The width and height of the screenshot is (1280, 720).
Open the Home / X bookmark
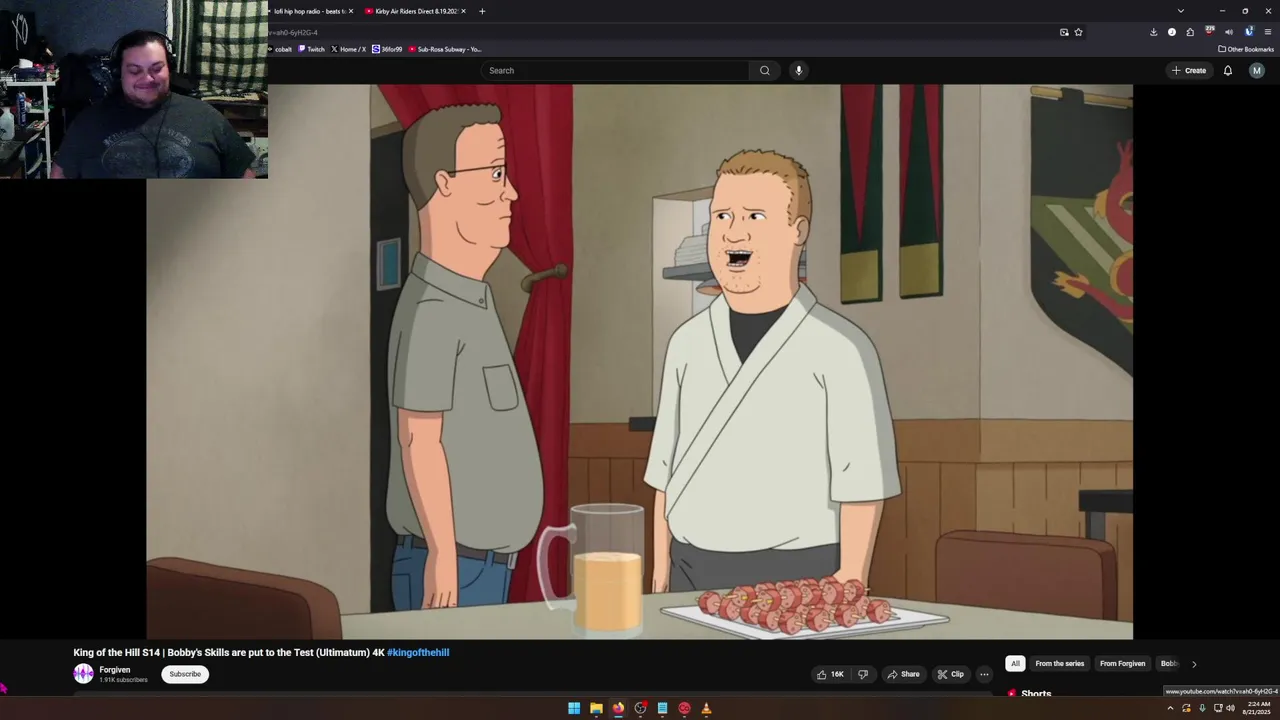349,49
